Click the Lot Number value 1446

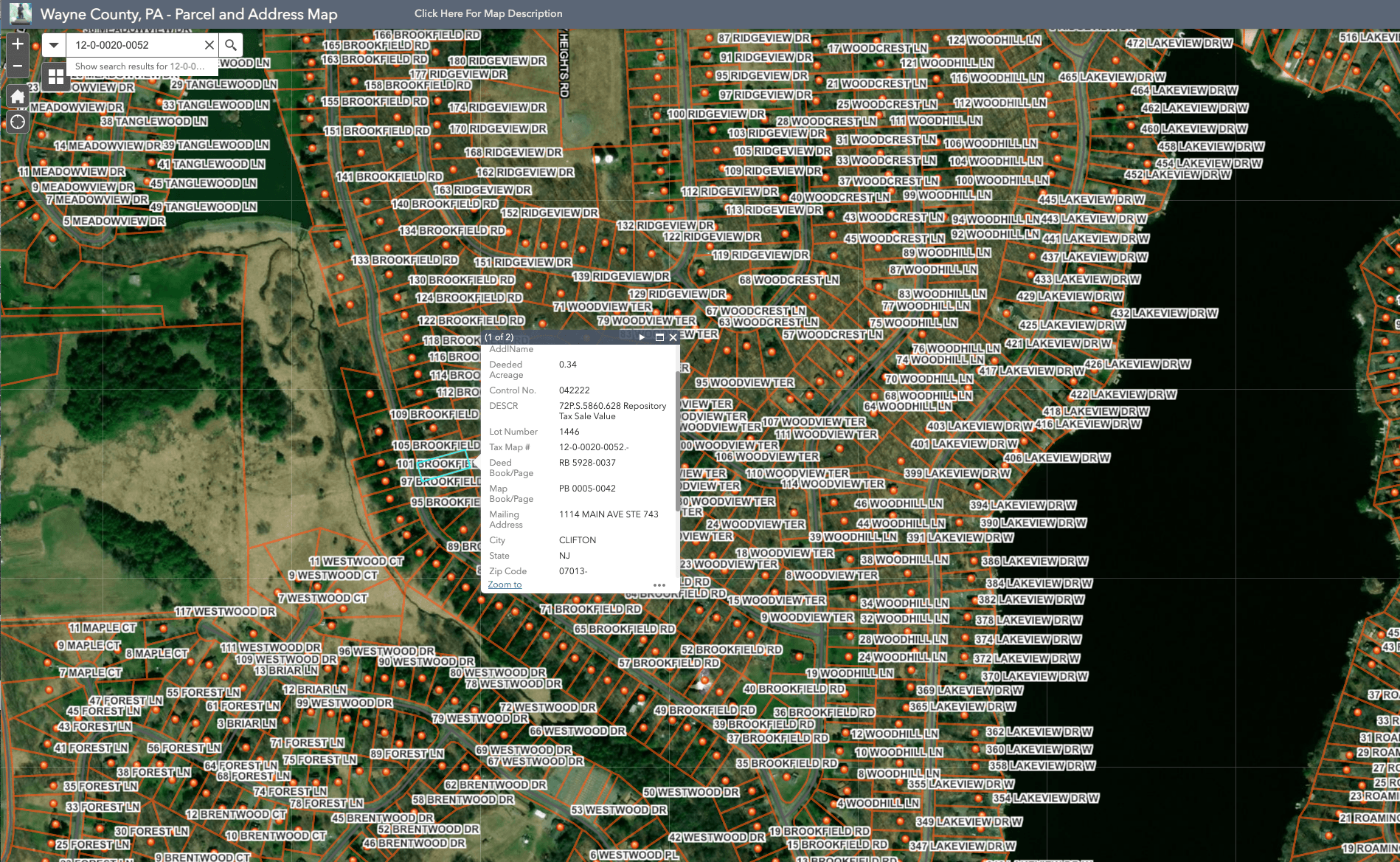pos(569,432)
